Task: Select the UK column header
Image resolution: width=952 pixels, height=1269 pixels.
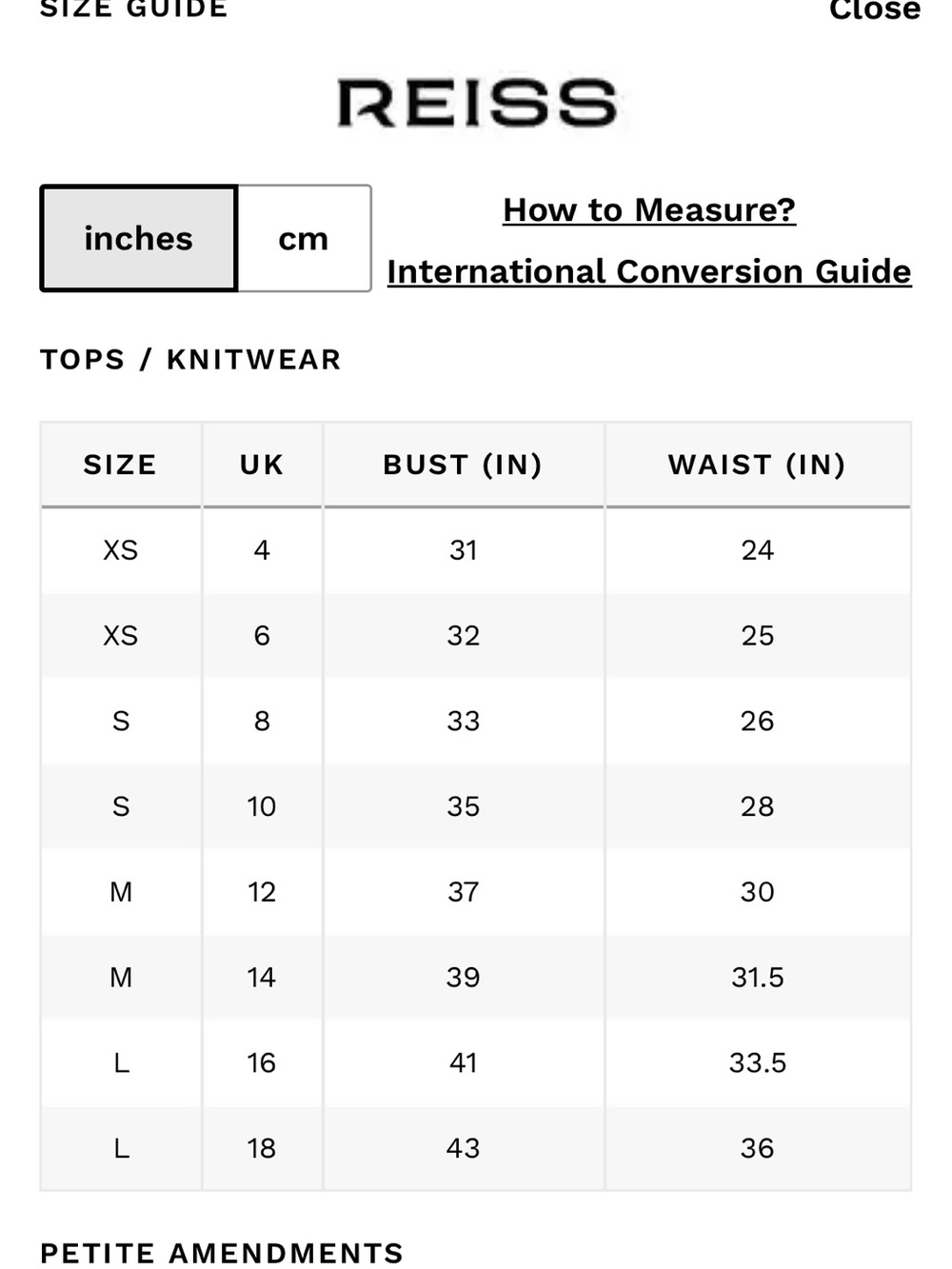Action: [x=262, y=465]
